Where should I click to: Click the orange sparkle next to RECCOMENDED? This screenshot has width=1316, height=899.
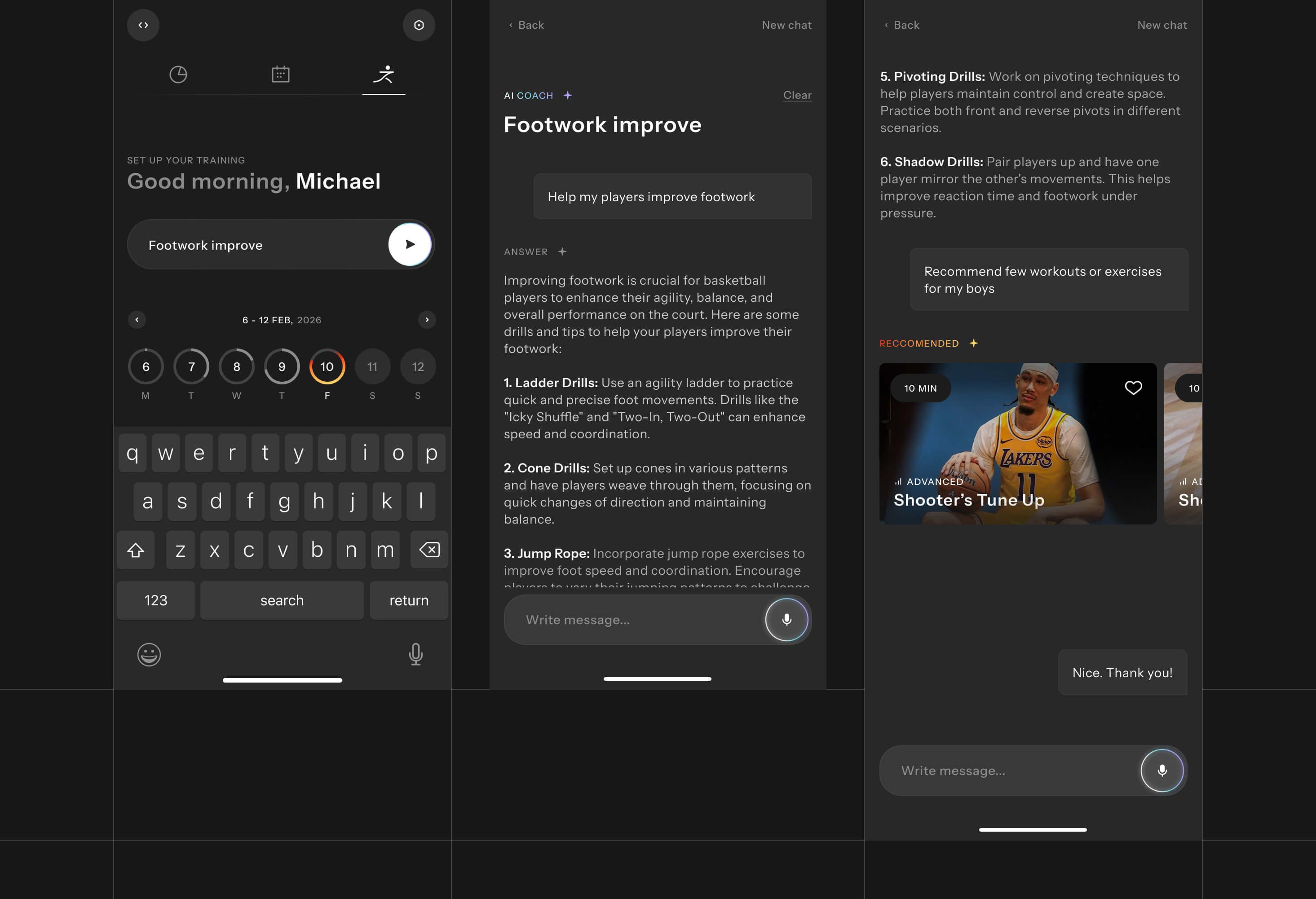coord(973,343)
